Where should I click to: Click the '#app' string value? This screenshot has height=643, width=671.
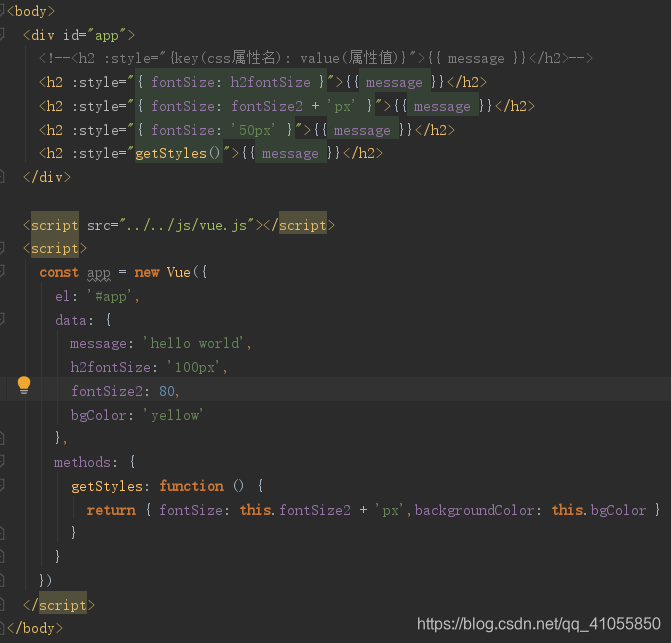(x=109, y=296)
